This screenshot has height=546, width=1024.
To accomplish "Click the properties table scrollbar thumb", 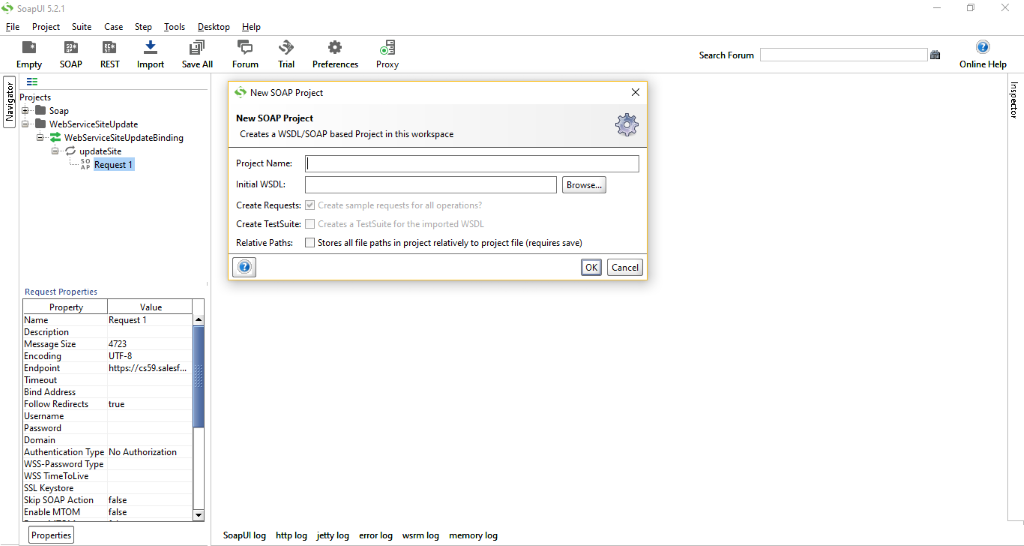I will (199, 377).
